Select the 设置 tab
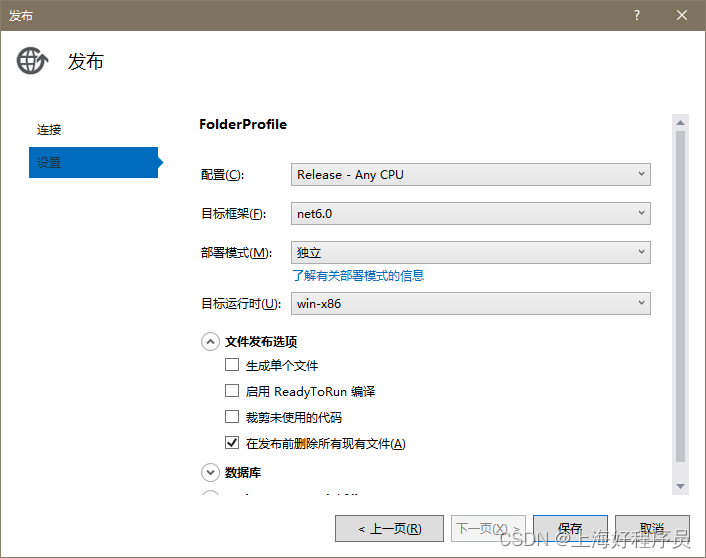This screenshot has height=558, width=706. [x=93, y=163]
